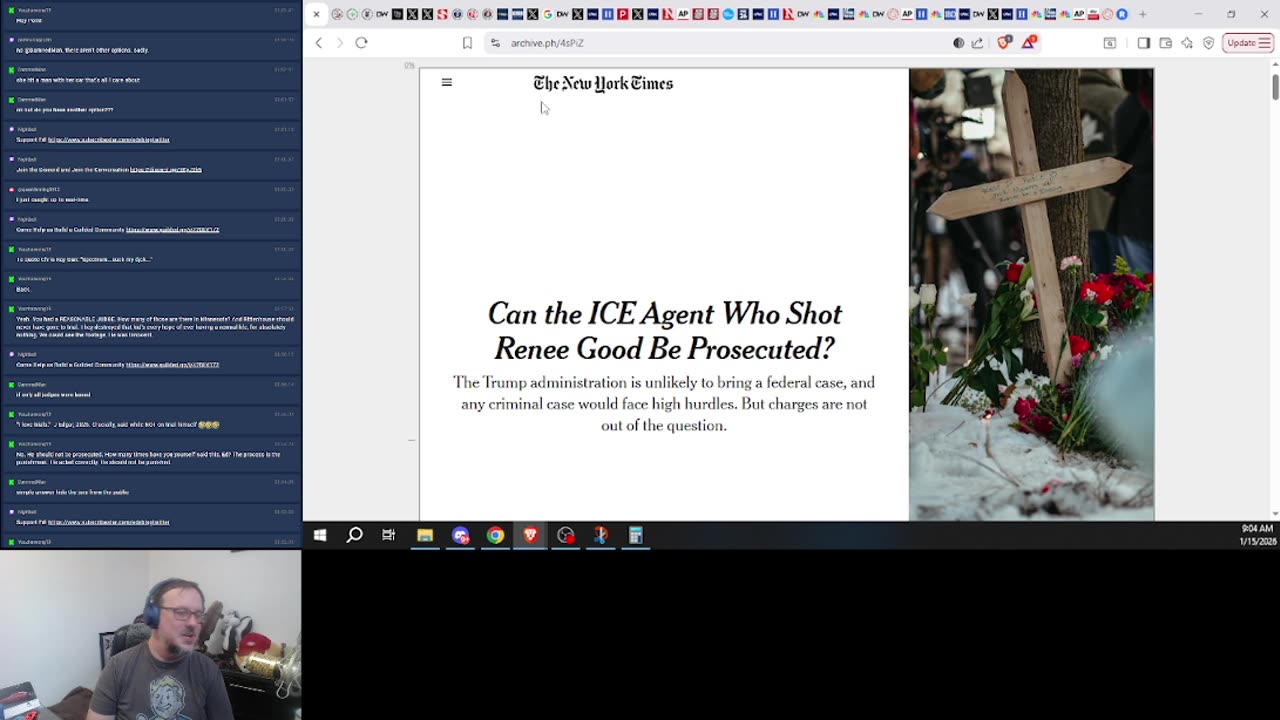Switch to Brave browser on taskbar
The width and height of the screenshot is (1280, 720).
click(x=530, y=536)
